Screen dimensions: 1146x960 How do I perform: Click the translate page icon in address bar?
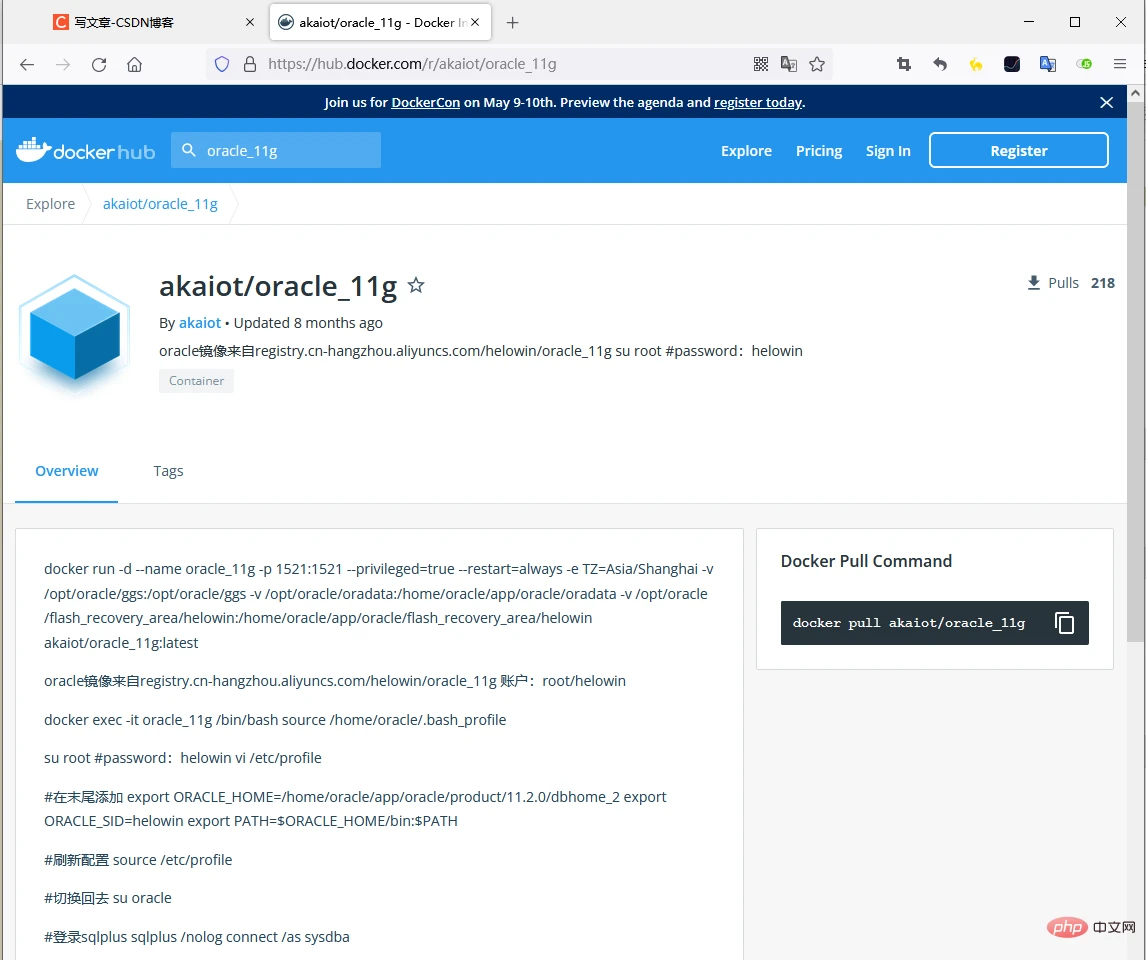point(789,64)
